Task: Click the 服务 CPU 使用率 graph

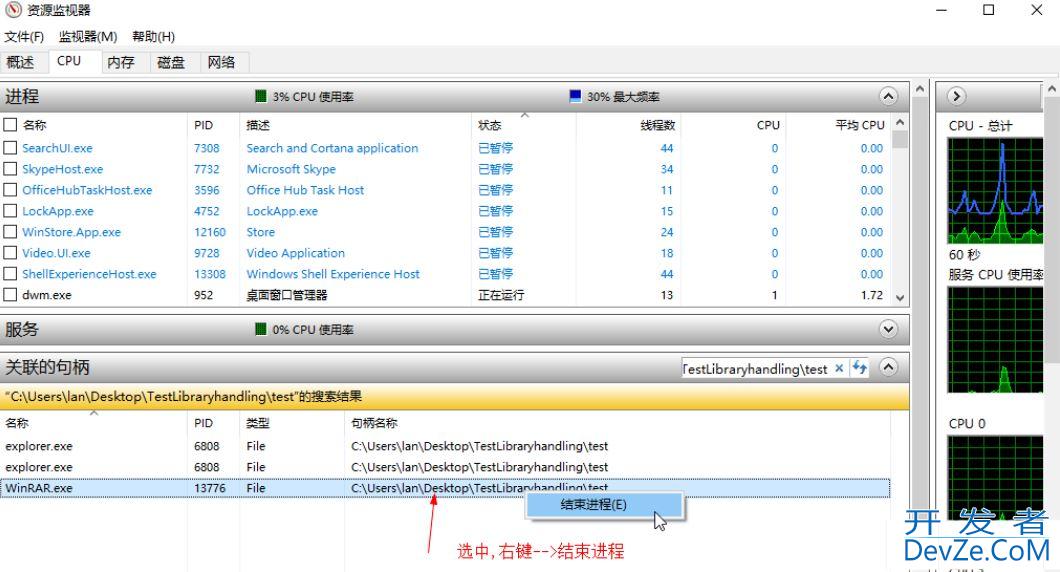Action: point(995,339)
